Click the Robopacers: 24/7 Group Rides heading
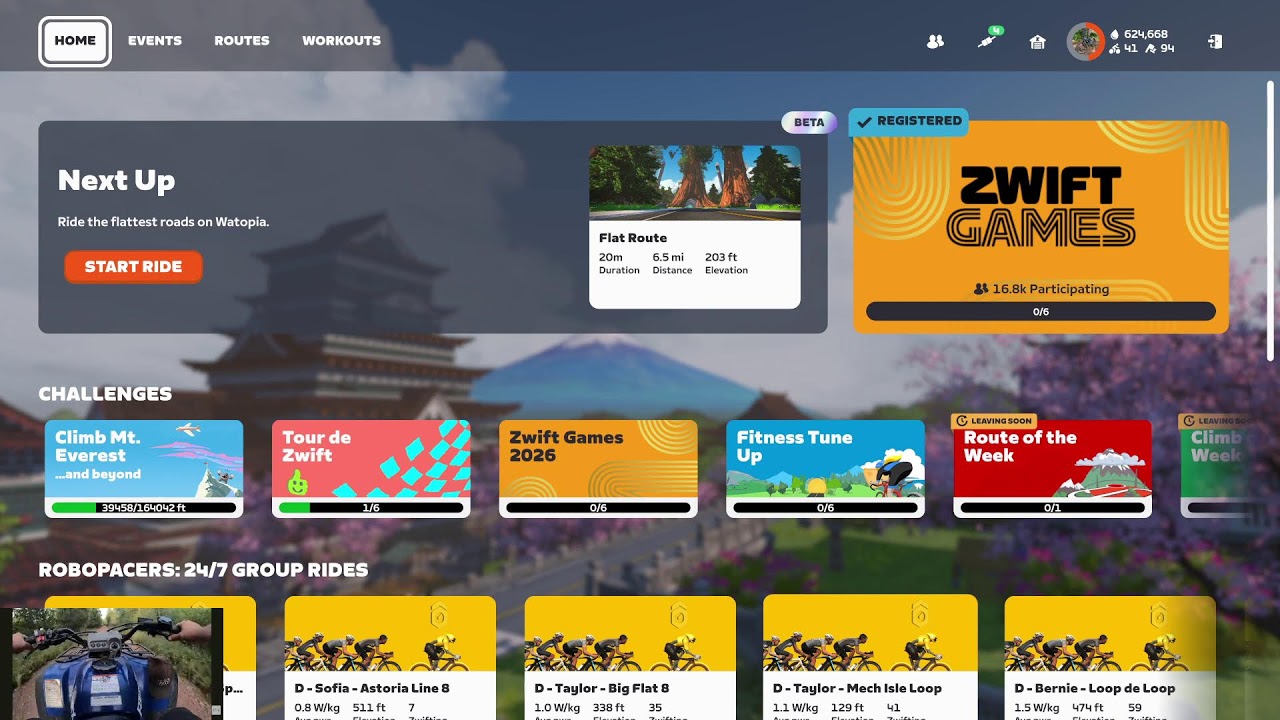The height and width of the screenshot is (720, 1280). click(x=203, y=570)
